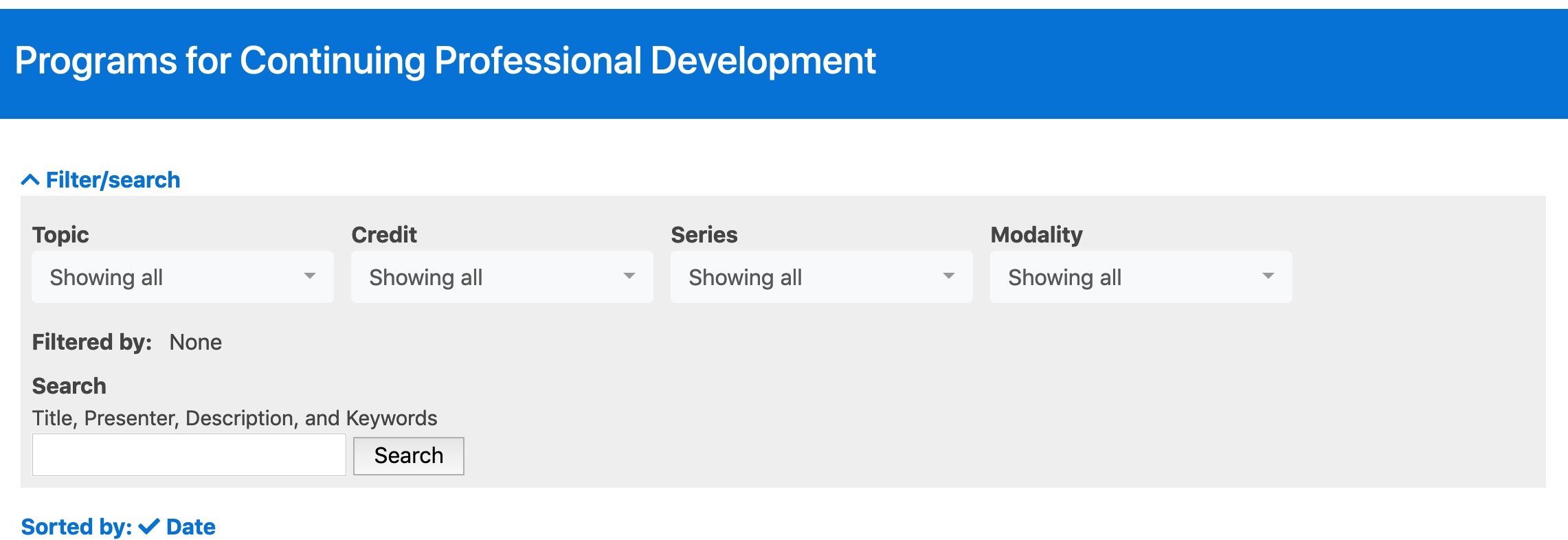The height and width of the screenshot is (540, 1568).
Task: Collapse the Filter/search chevron icon
Action: pyautogui.click(x=30, y=180)
